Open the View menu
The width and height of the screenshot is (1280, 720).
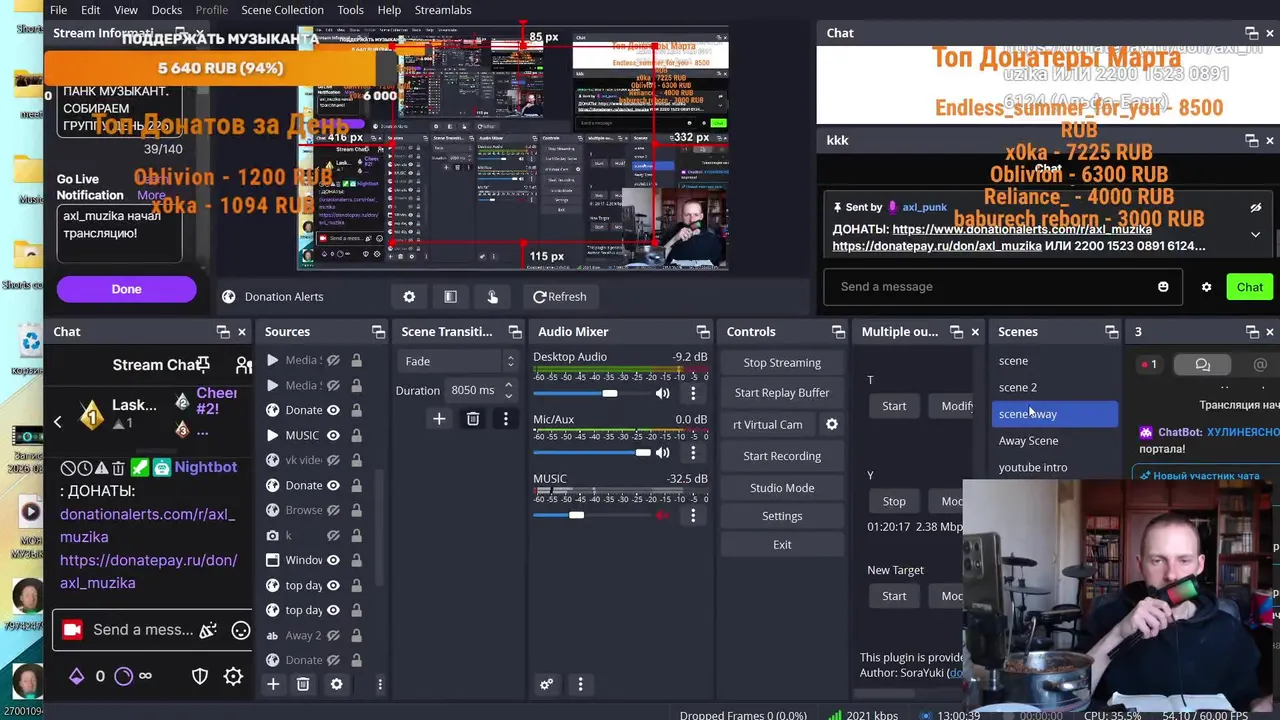(125, 10)
